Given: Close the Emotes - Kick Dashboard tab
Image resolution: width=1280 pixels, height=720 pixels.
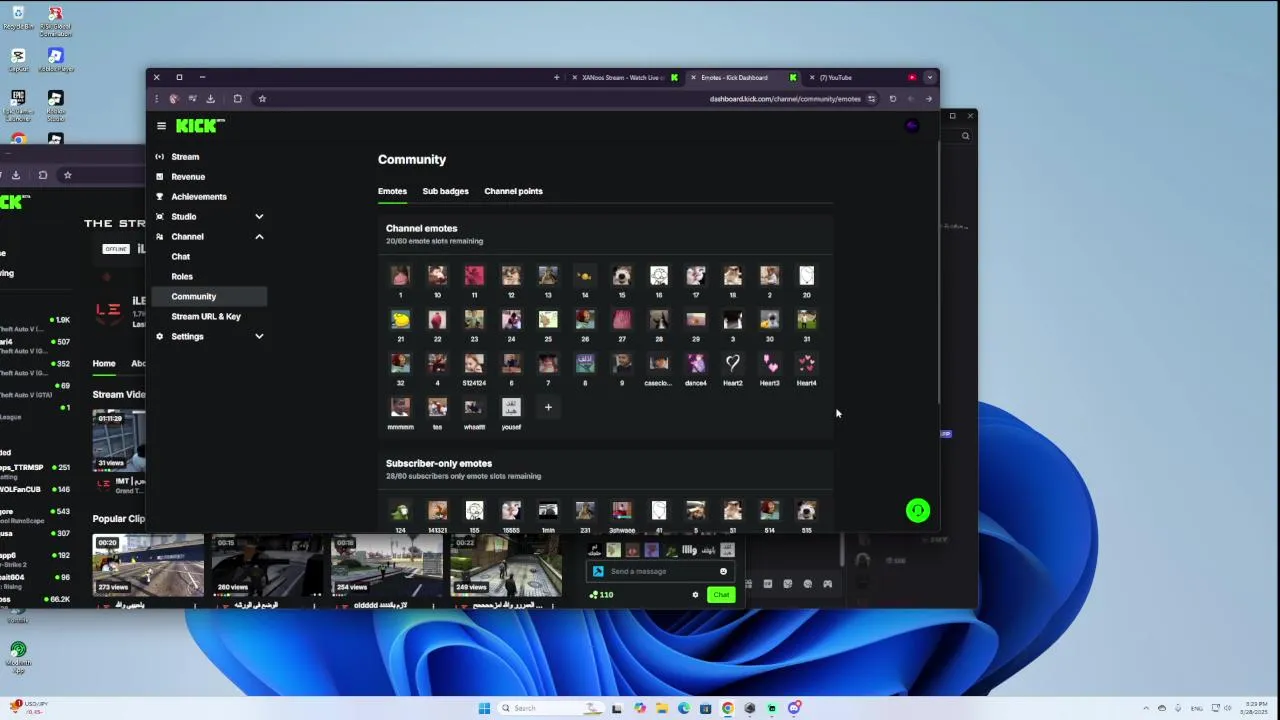Looking at the screenshot, I should [693, 77].
